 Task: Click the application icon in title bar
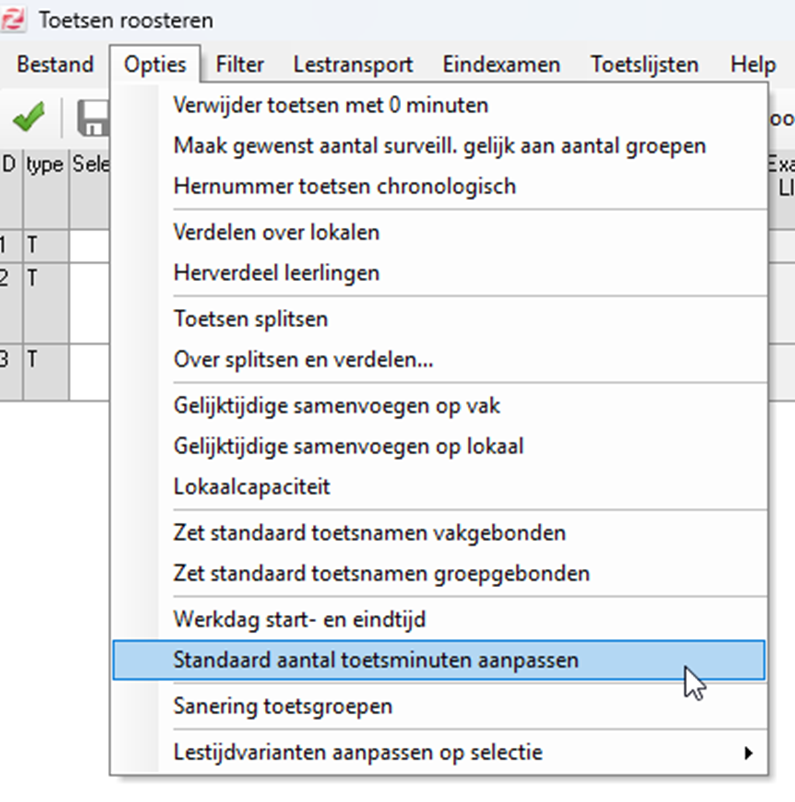15,20
